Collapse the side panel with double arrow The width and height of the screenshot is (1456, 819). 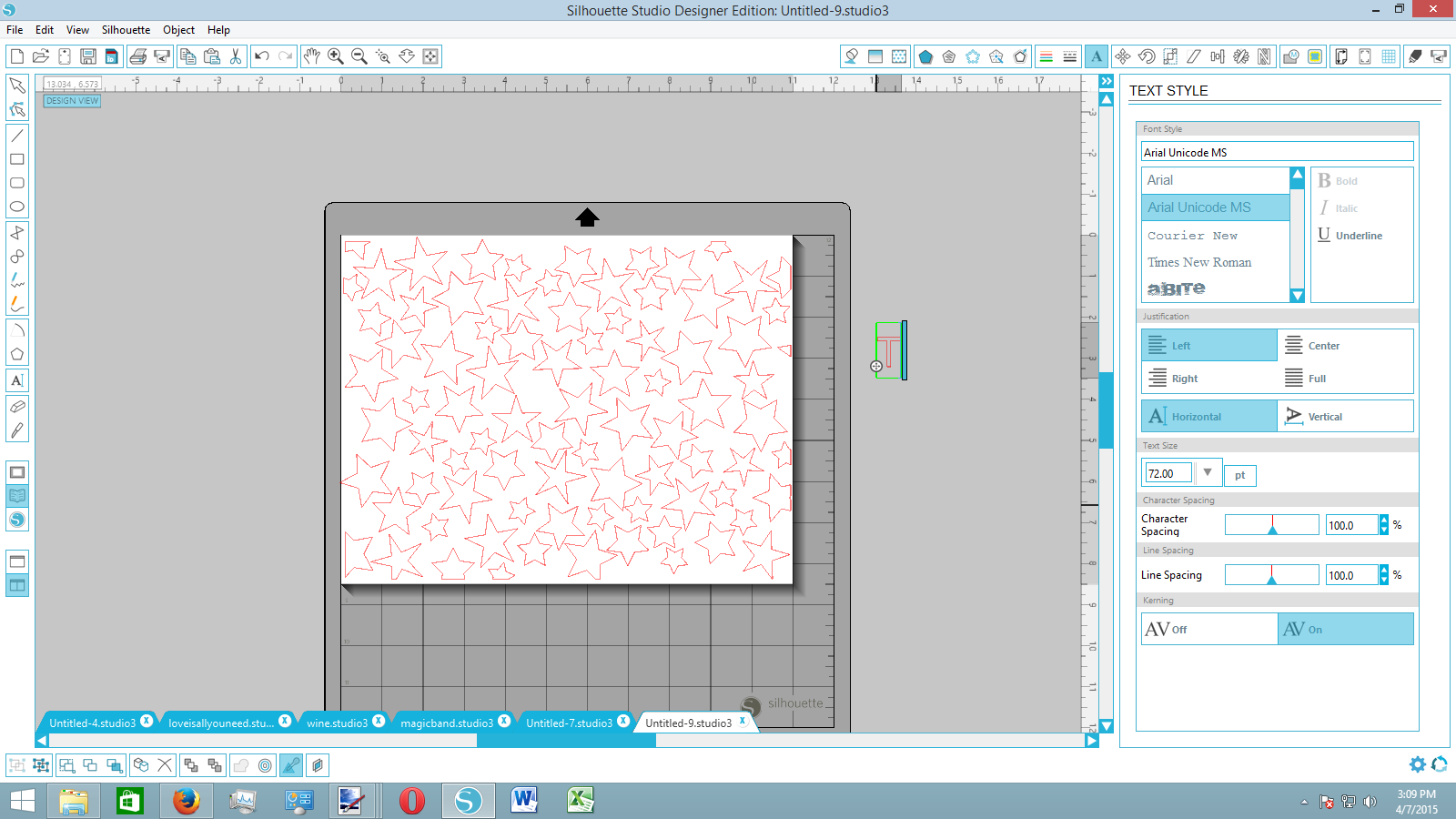point(1107,82)
